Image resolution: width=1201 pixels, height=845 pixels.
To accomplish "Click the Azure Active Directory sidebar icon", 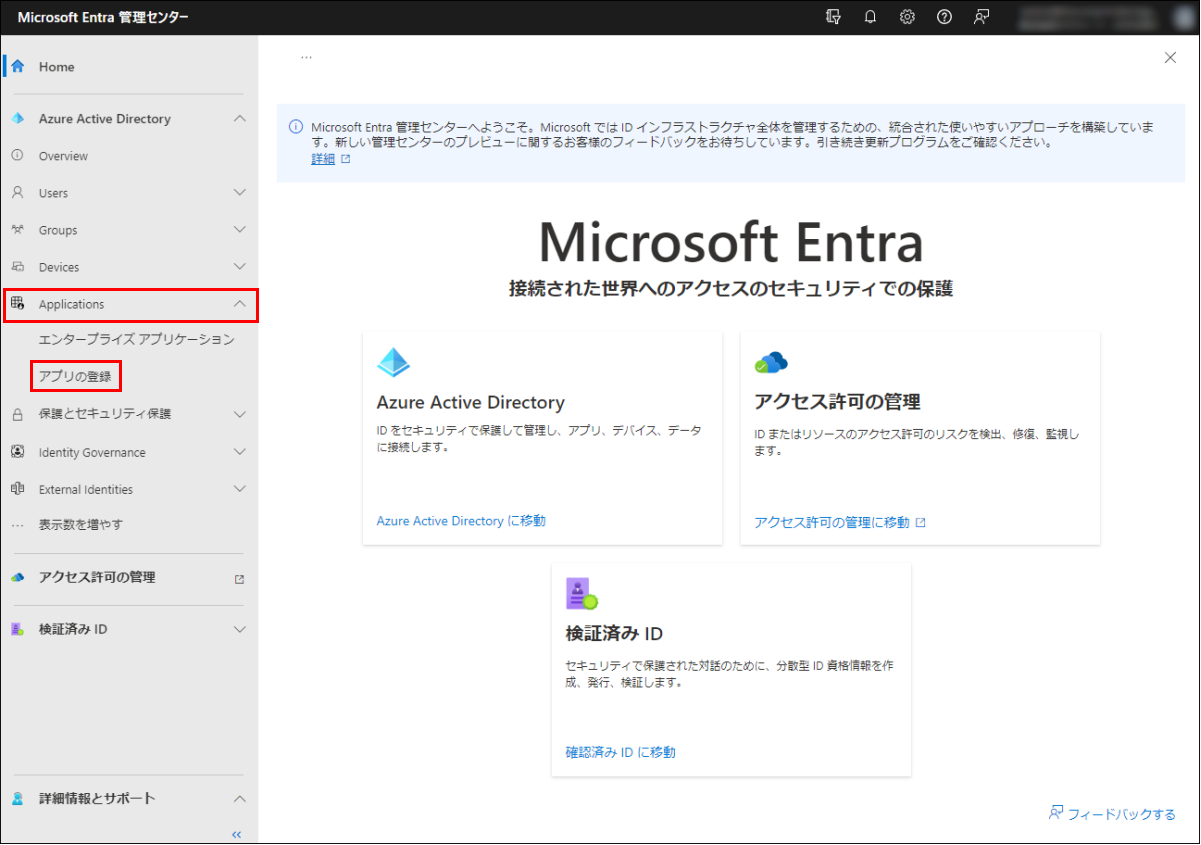I will [x=17, y=119].
